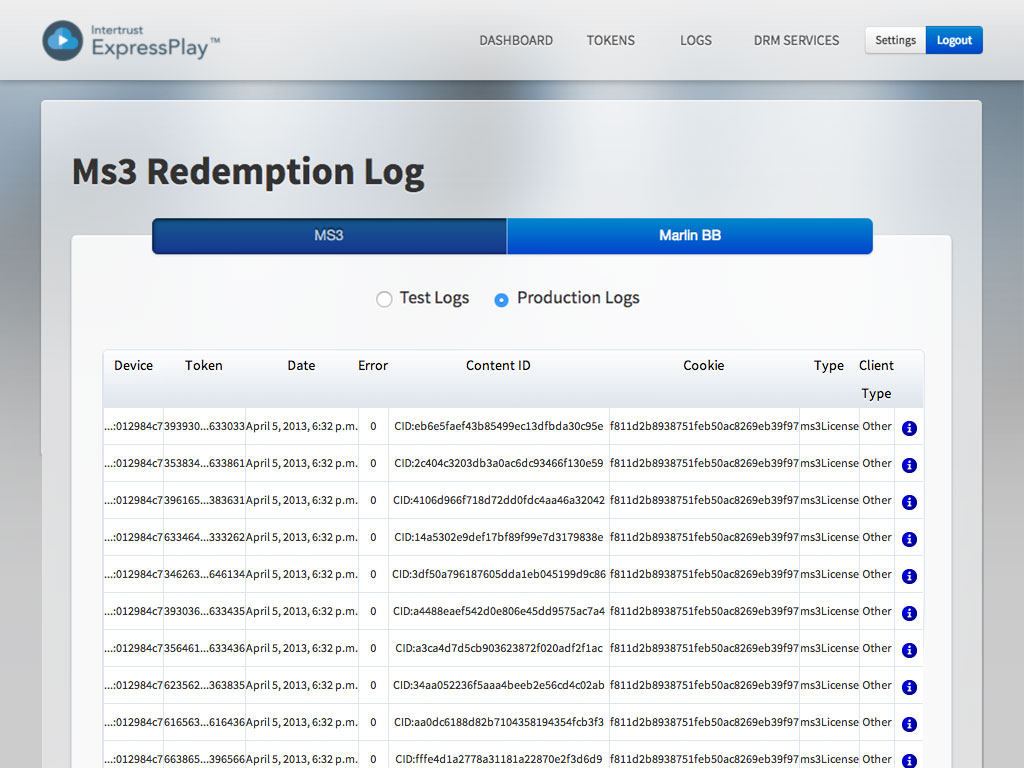Image resolution: width=1024 pixels, height=768 pixels.
Task: Open info icon for CID:eb6e5faef43b85499ec13dfbda30c95e row
Action: coord(909,428)
